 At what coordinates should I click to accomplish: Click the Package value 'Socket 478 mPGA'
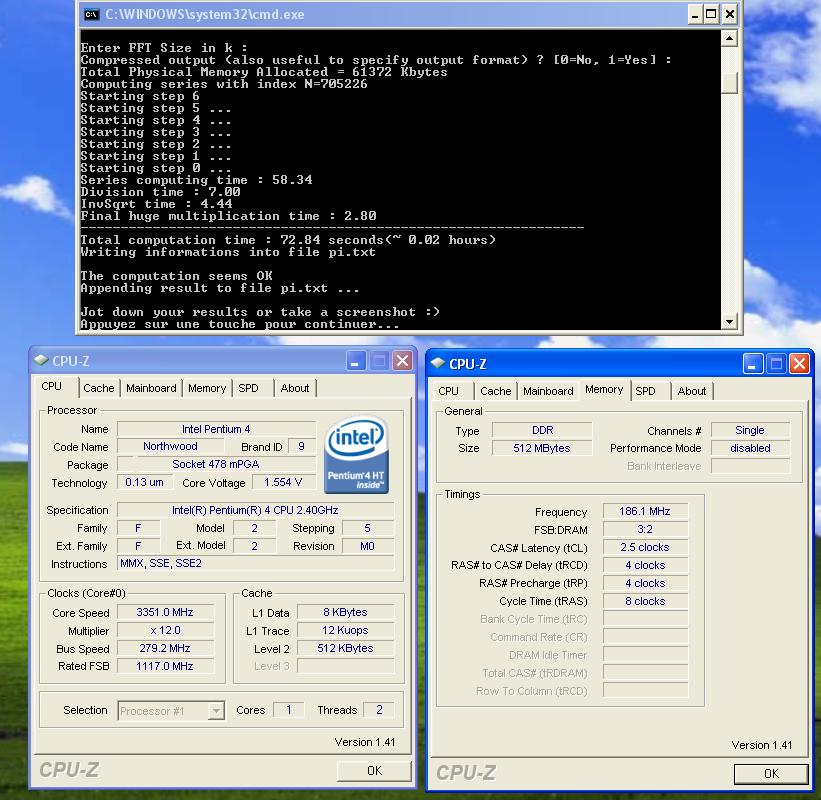[216, 464]
